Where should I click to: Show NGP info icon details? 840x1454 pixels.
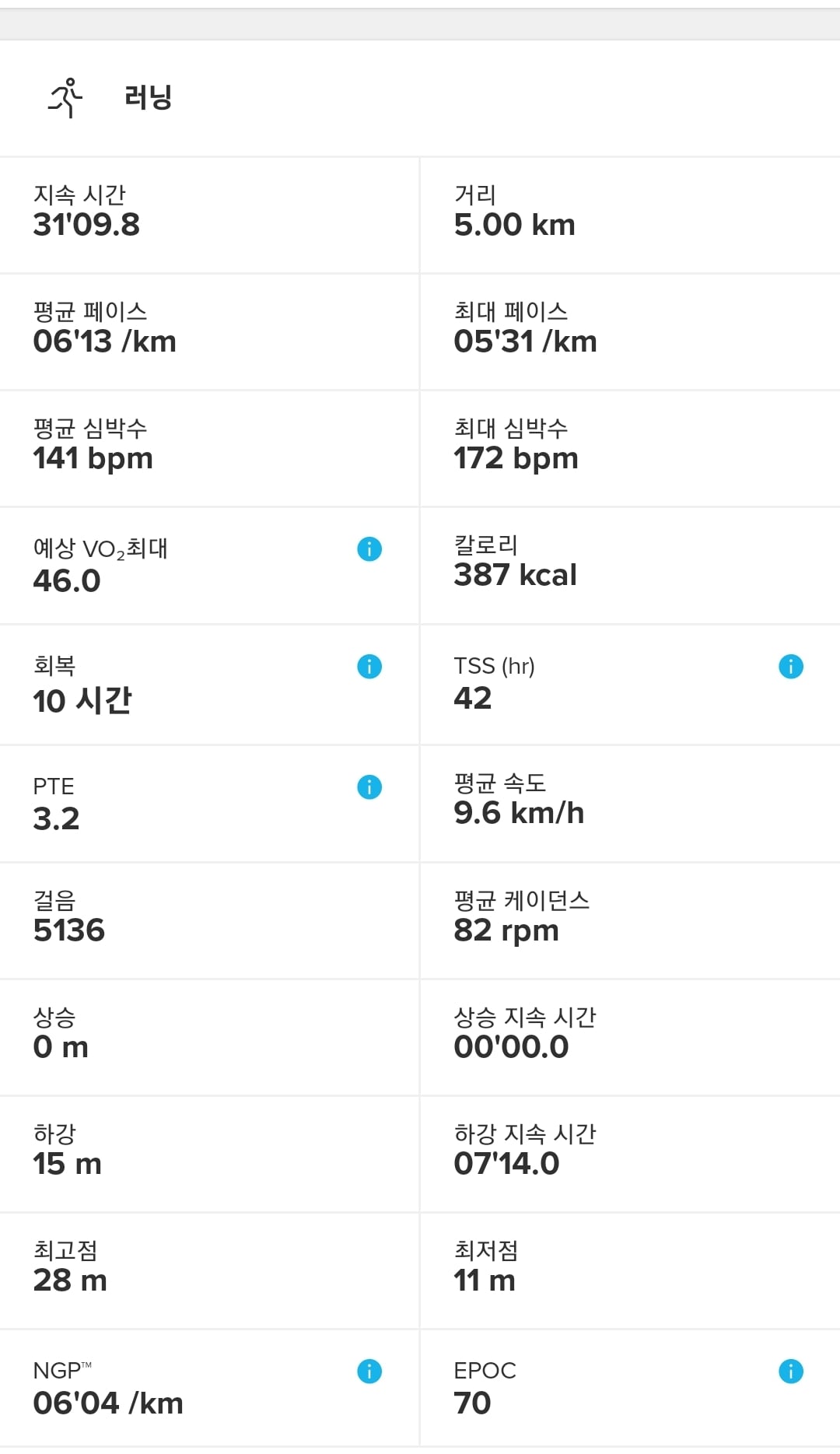pos(369,1372)
